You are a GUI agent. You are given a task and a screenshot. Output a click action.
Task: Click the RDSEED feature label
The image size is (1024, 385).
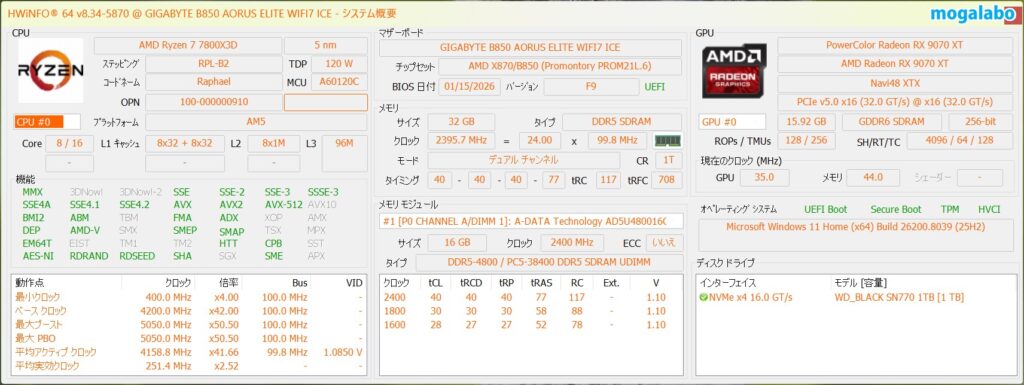137,256
